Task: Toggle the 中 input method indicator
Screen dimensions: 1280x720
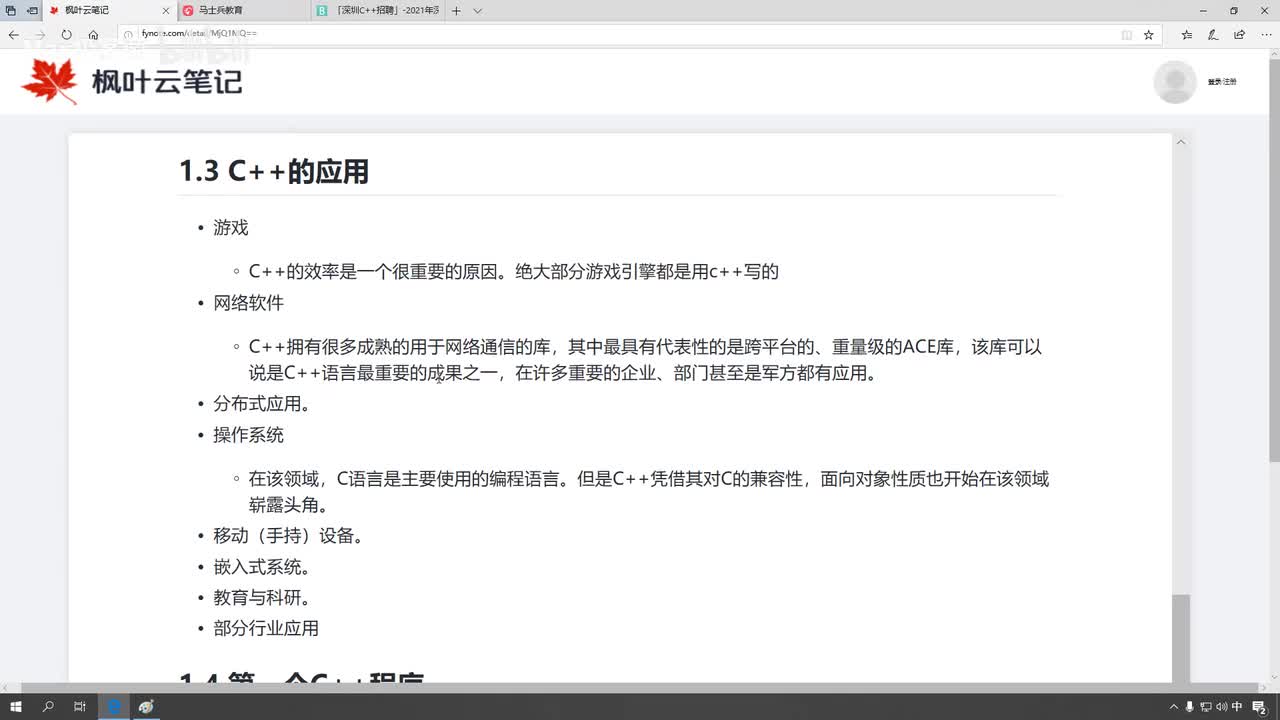Action: (x=1238, y=706)
